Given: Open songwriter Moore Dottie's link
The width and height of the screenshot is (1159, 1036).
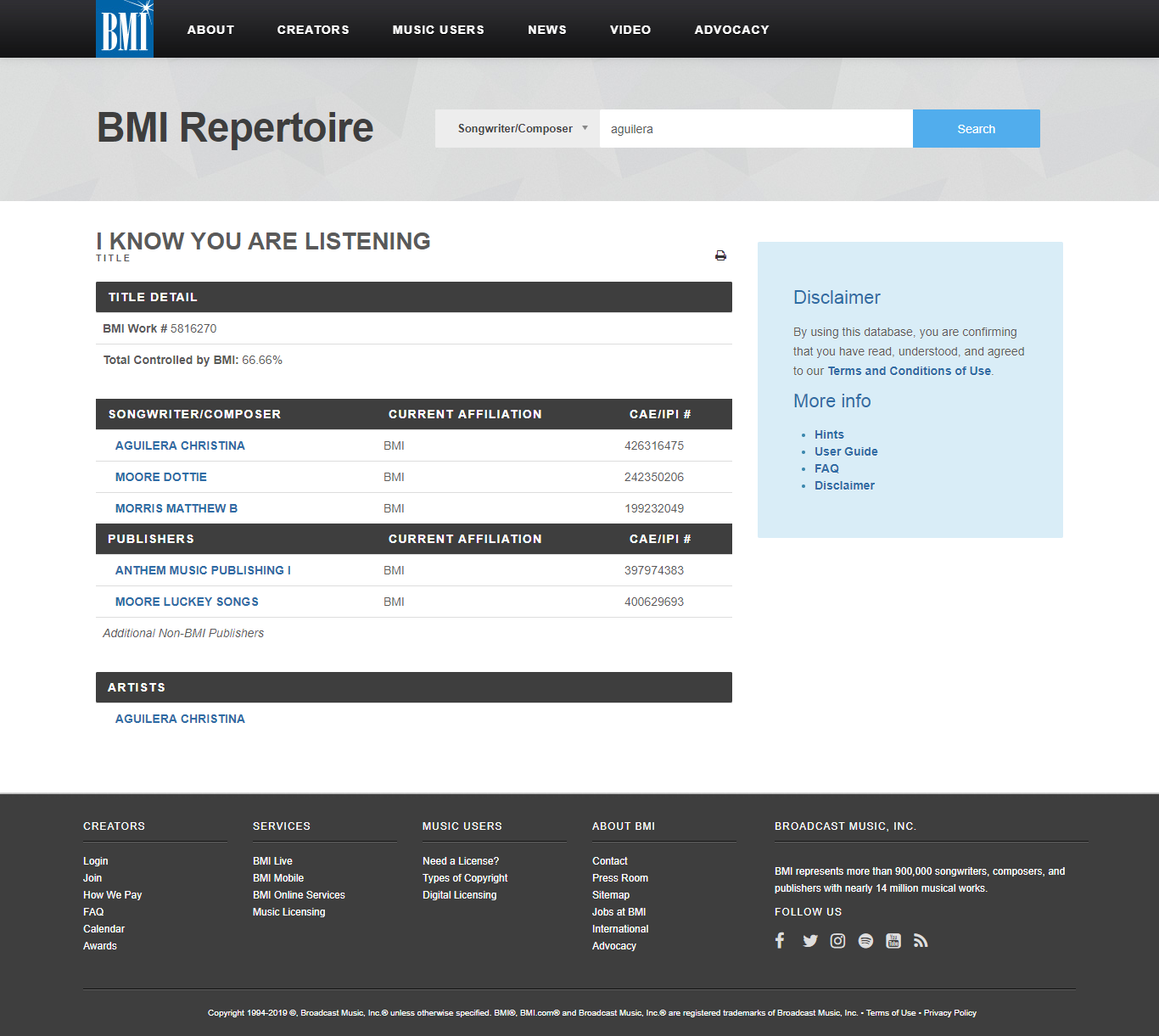Looking at the screenshot, I should 161,477.
